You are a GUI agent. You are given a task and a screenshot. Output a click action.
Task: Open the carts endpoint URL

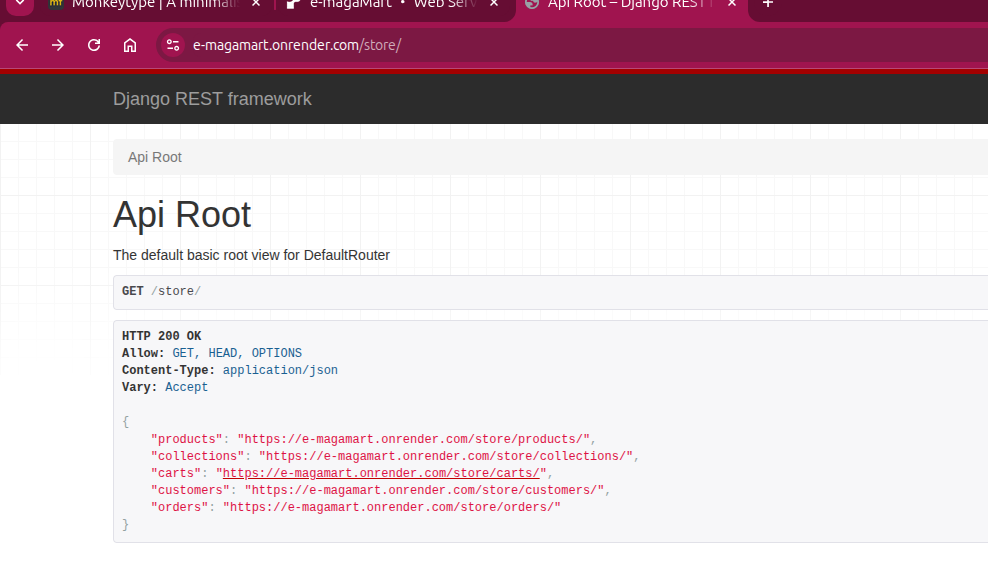[x=381, y=473]
